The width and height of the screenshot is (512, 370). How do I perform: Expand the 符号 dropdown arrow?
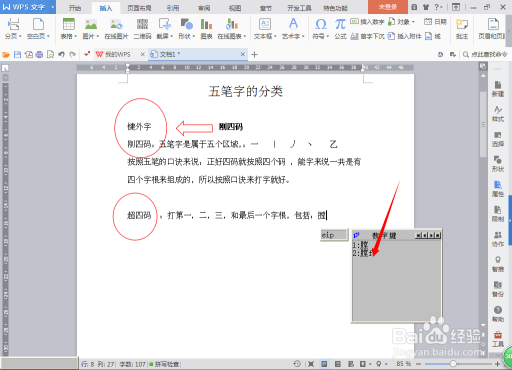click(x=327, y=36)
